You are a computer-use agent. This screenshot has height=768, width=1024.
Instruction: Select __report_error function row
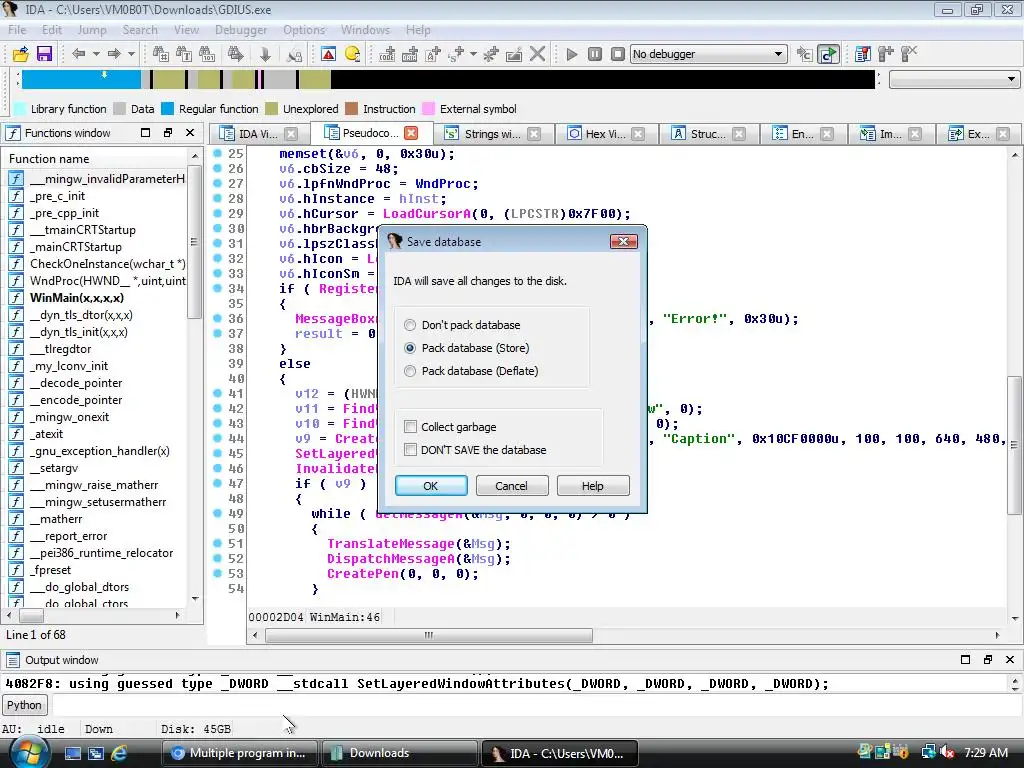[69, 536]
